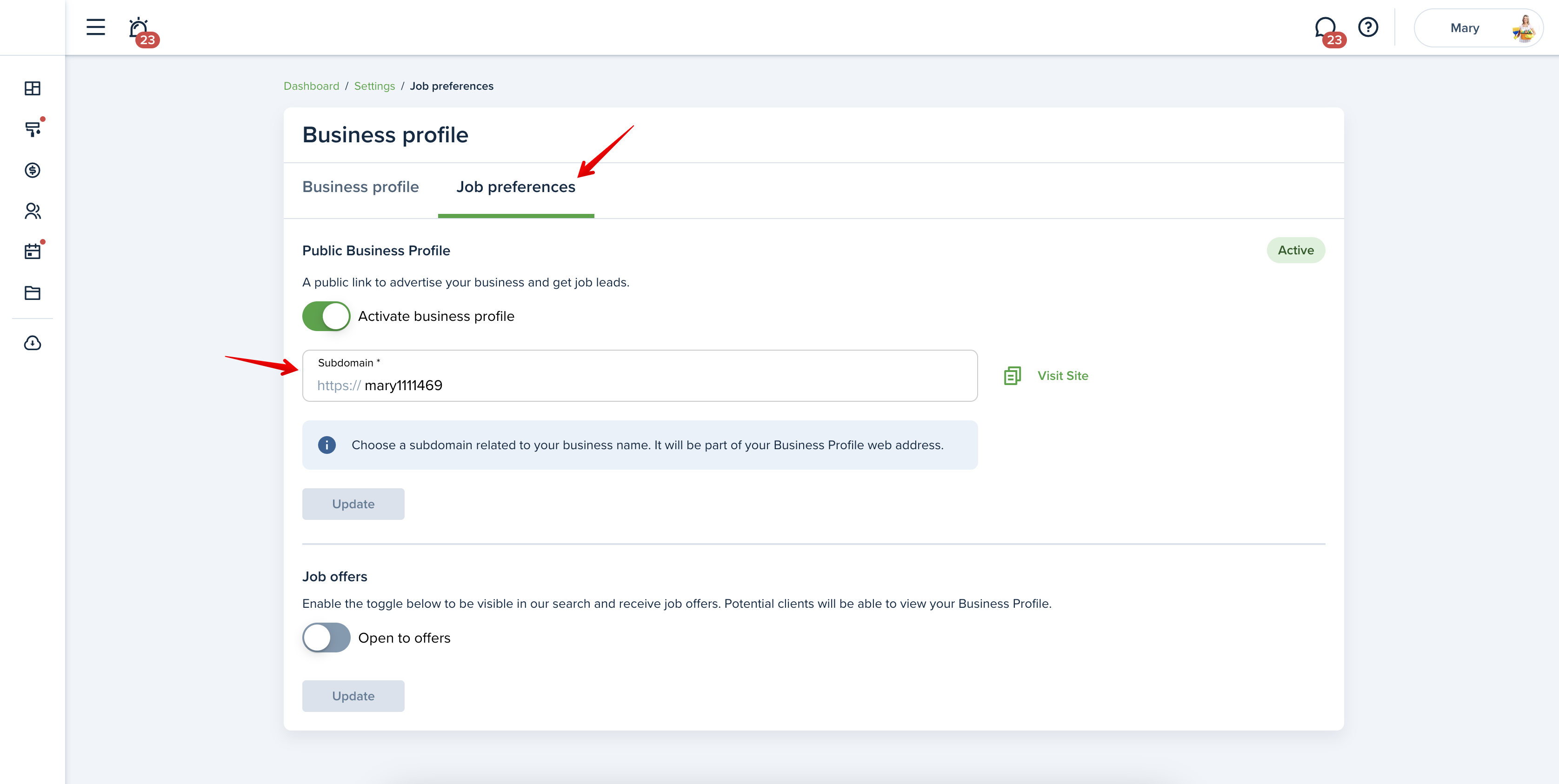1559x784 pixels.
Task: Open the calendar icon in sidebar
Action: [x=33, y=252]
